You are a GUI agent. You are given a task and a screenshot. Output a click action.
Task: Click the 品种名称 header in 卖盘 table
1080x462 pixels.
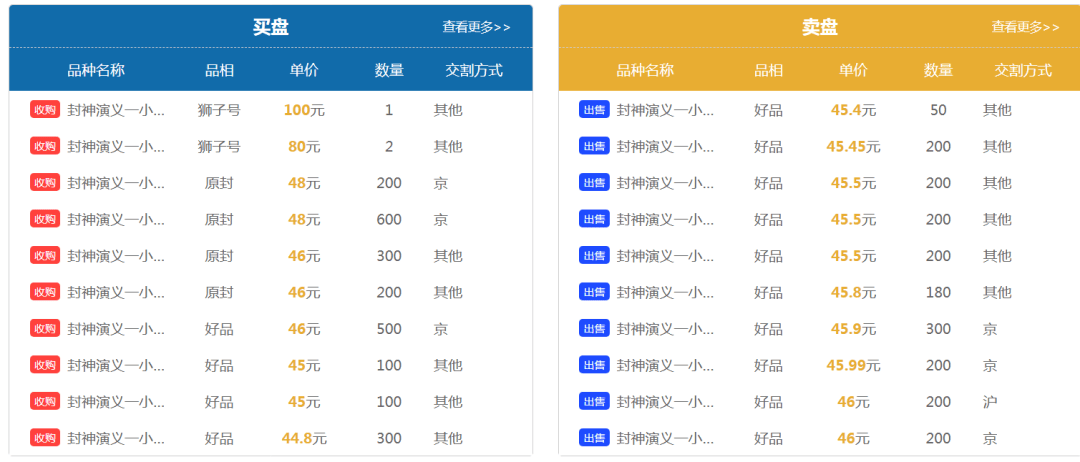[645, 70]
